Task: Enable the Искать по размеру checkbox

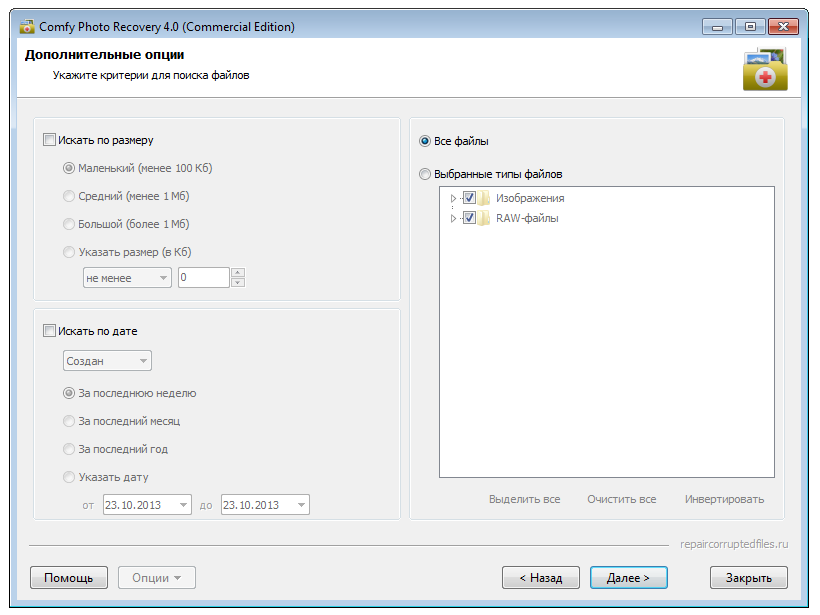Action: pyautogui.click(x=49, y=140)
